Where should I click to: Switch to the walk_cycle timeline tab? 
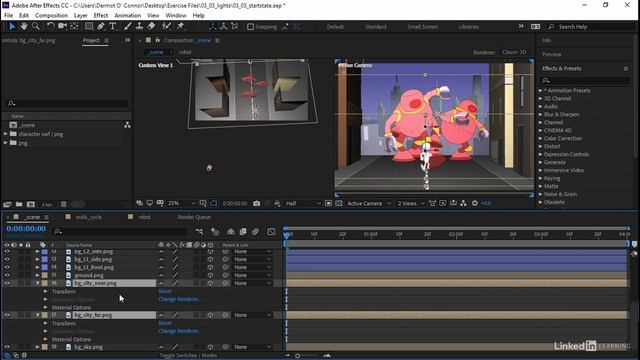pos(89,217)
